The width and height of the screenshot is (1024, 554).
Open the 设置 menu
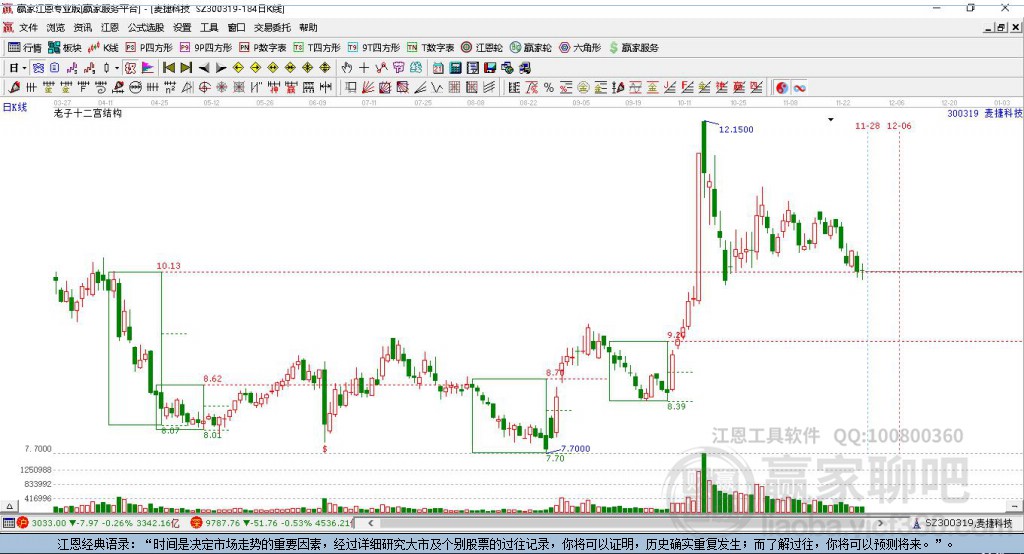(x=182, y=27)
